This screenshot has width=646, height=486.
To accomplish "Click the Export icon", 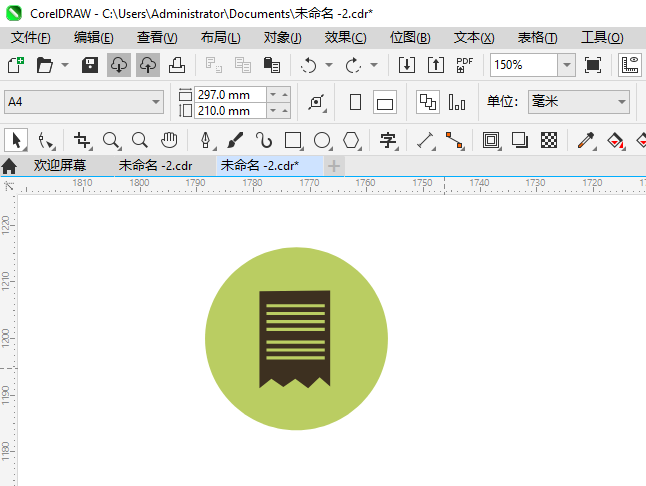I will (435, 65).
